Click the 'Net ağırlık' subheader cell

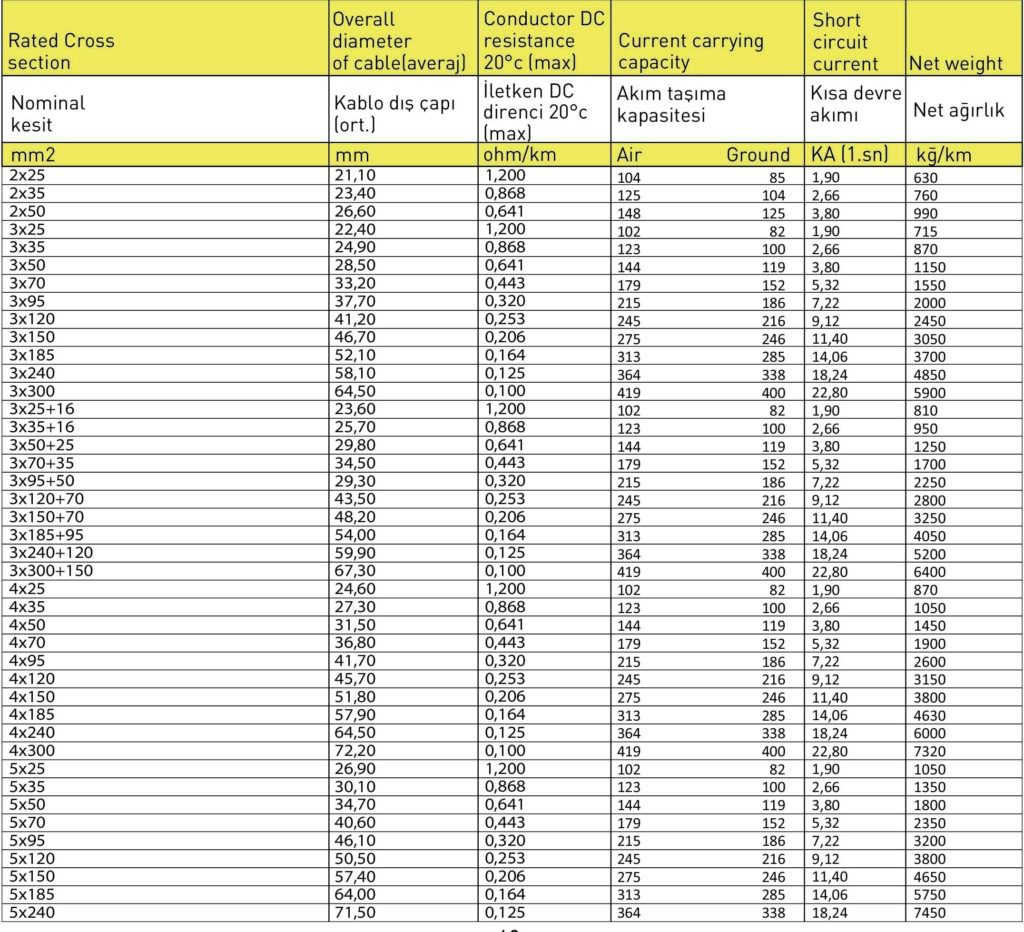click(x=958, y=110)
